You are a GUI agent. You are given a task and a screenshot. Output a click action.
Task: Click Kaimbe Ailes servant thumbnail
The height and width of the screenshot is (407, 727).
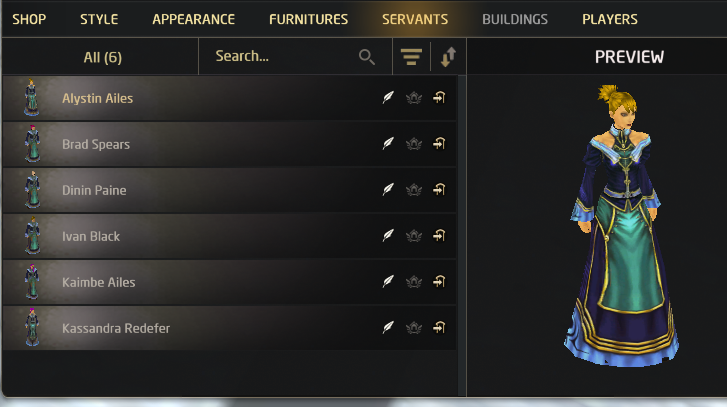pyautogui.click(x=32, y=282)
